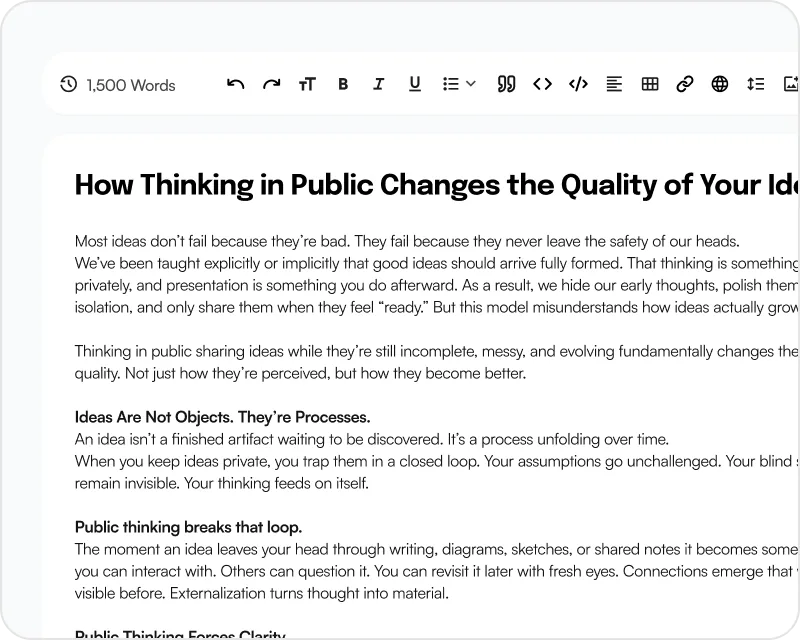
Task: Click the article title heading
Action: tap(437, 185)
